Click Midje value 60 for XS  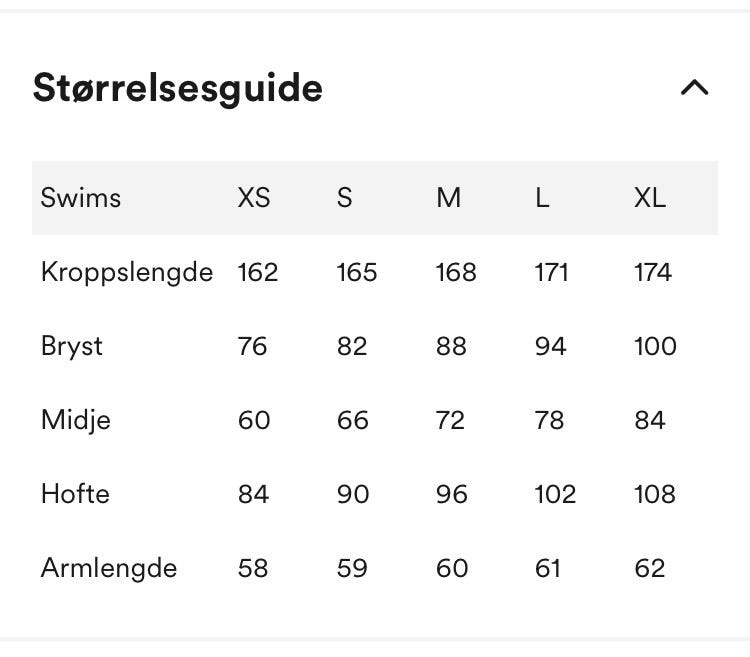click(x=254, y=420)
